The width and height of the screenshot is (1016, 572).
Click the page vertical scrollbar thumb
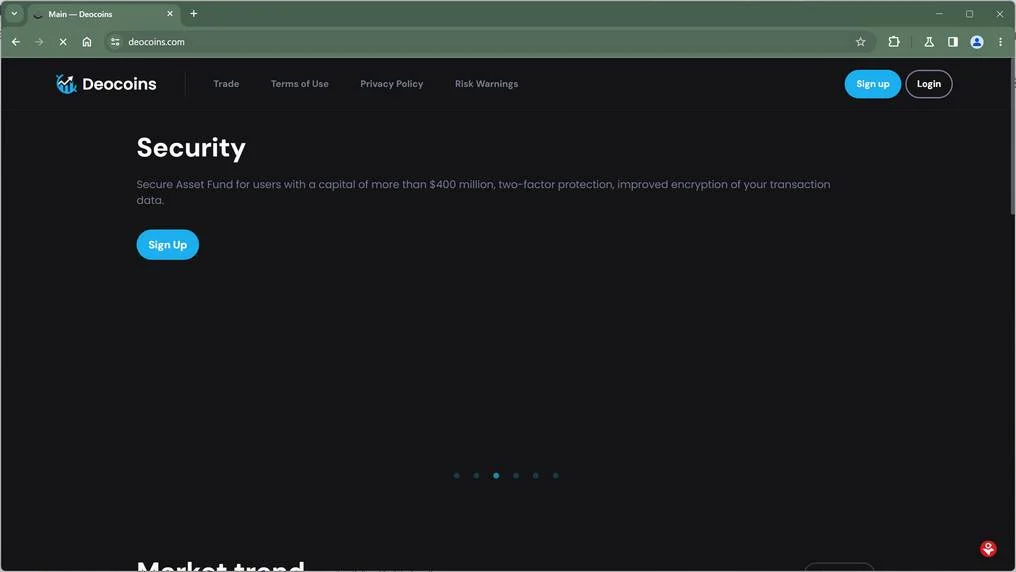[1013, 136]
